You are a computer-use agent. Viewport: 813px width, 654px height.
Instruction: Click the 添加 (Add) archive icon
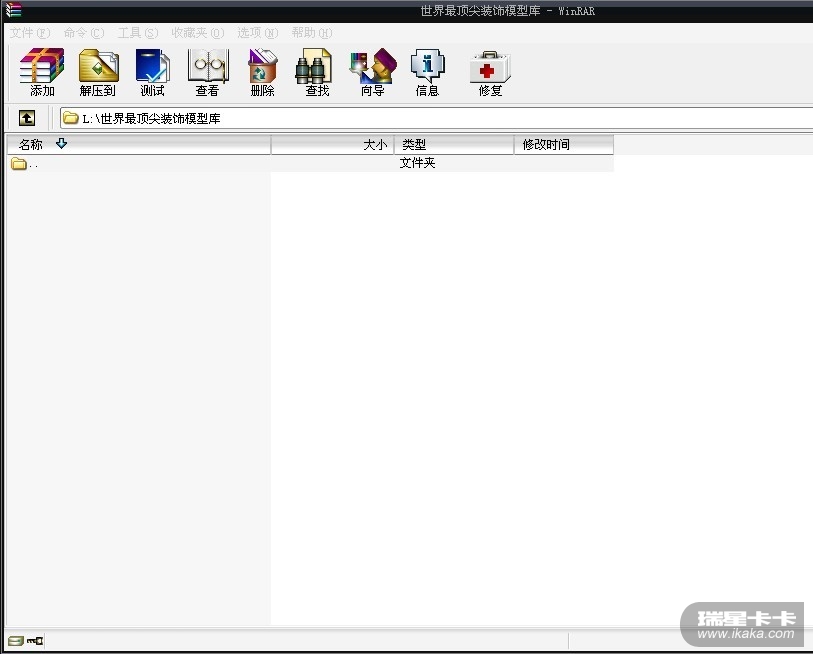coord(42,72)
